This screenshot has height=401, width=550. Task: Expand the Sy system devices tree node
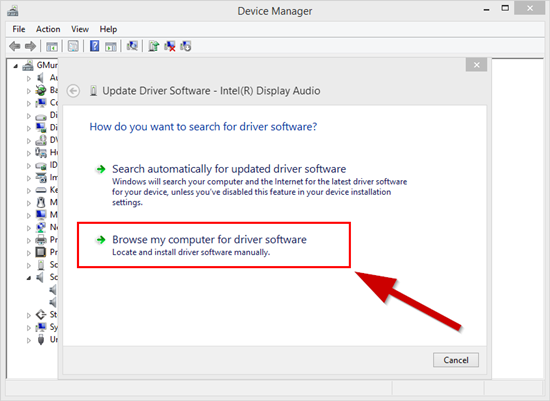29,328
